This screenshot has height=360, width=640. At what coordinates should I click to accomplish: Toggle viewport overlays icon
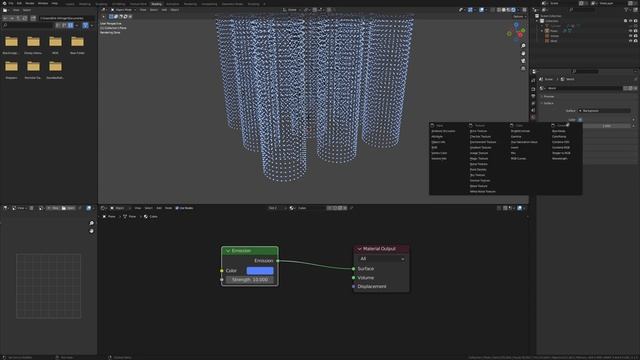tap(482, 9)
